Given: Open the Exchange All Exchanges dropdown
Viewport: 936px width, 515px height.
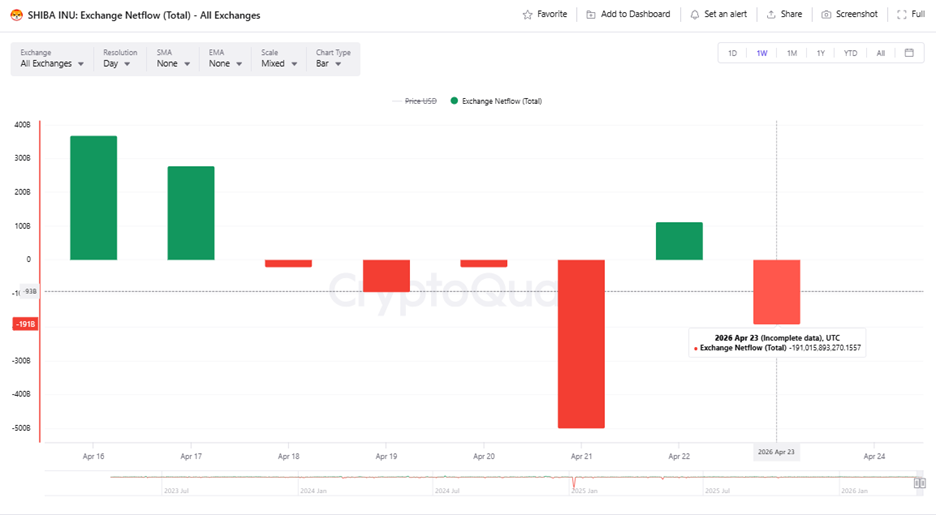Looking at the screenshot, I should [x=52, y=58].
